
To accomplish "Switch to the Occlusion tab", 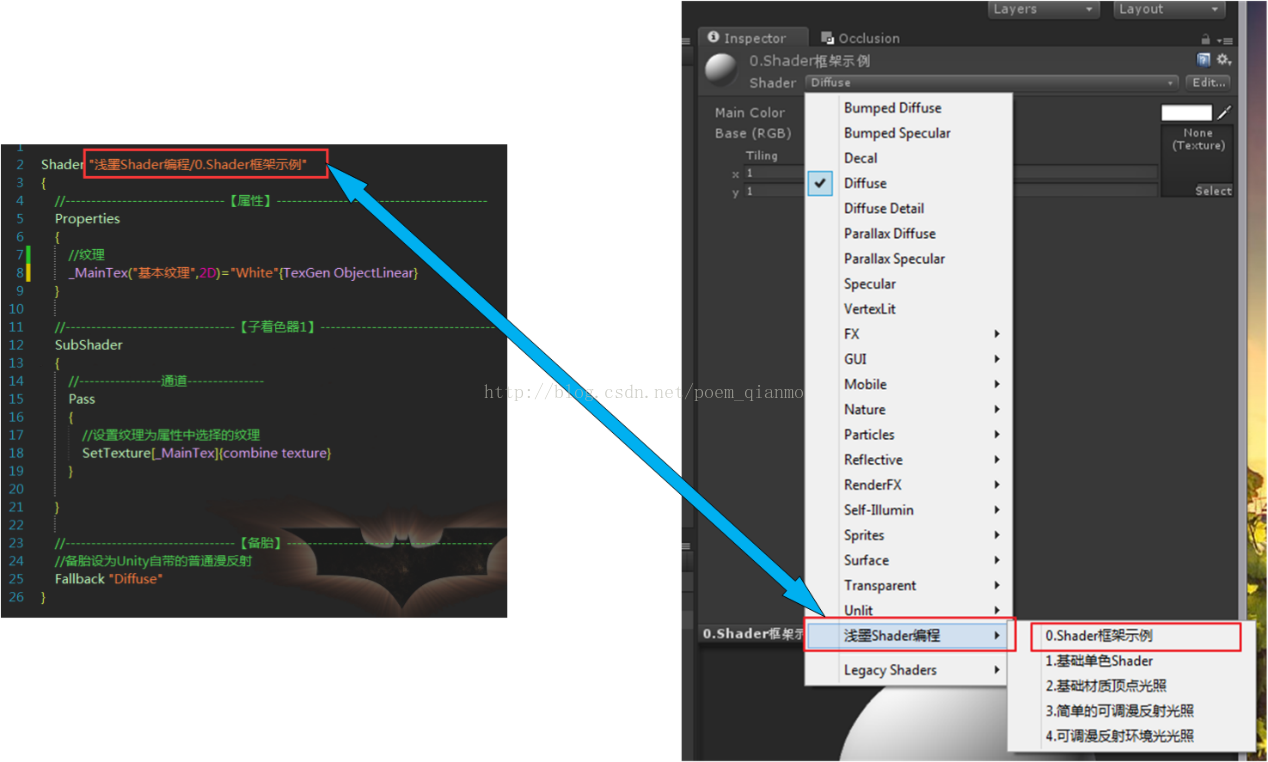I will (x=860, y=38).
